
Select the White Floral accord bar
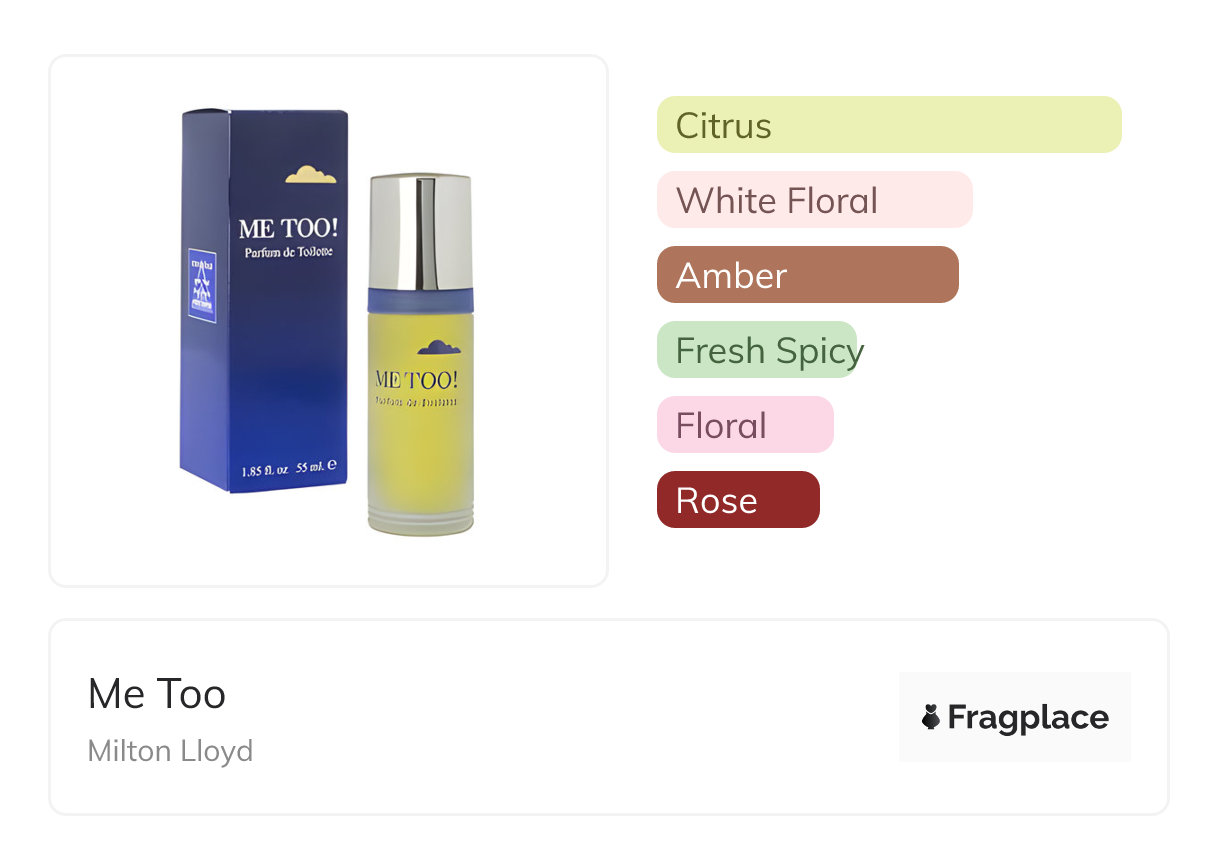tap(815, 200)
